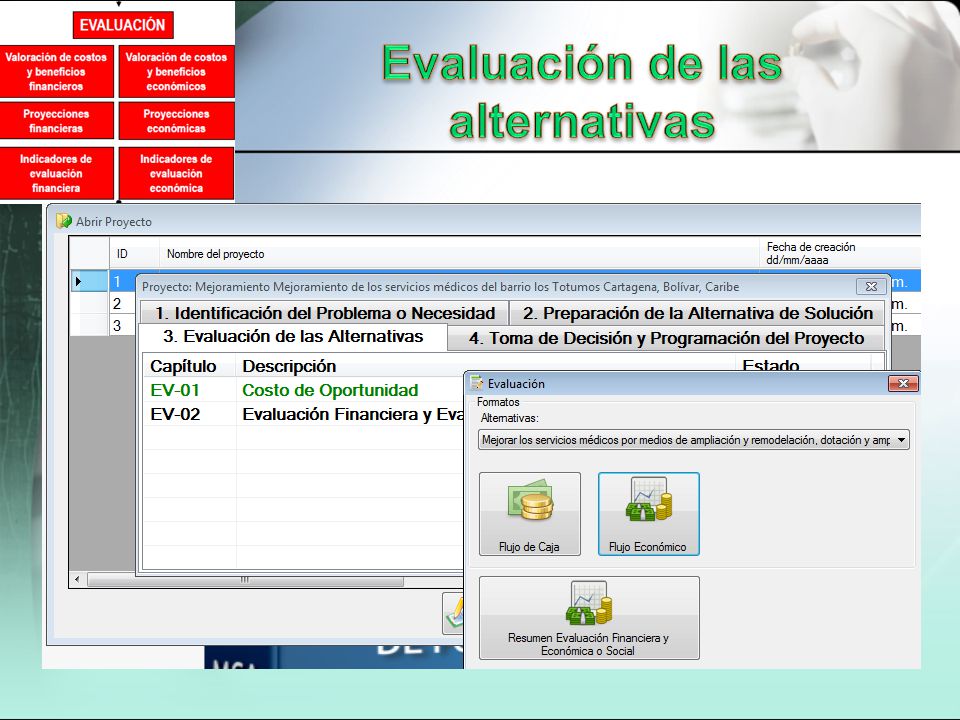Click Indicadores de evaluación económica box
The width and height of the screenshot is (960, 720).
pos(176,173)
